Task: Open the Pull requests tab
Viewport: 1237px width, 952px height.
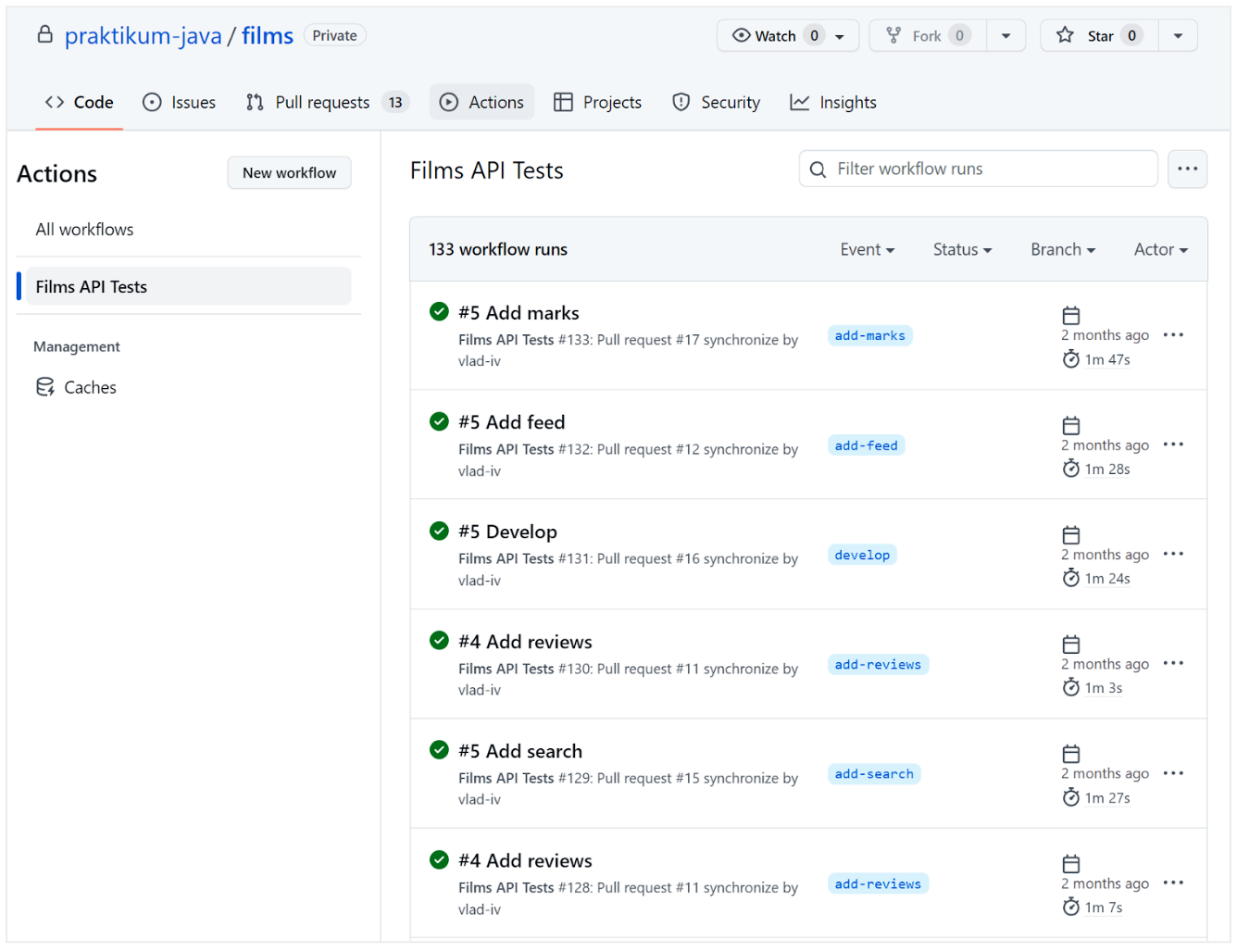Action: click(x=328, y=102)
